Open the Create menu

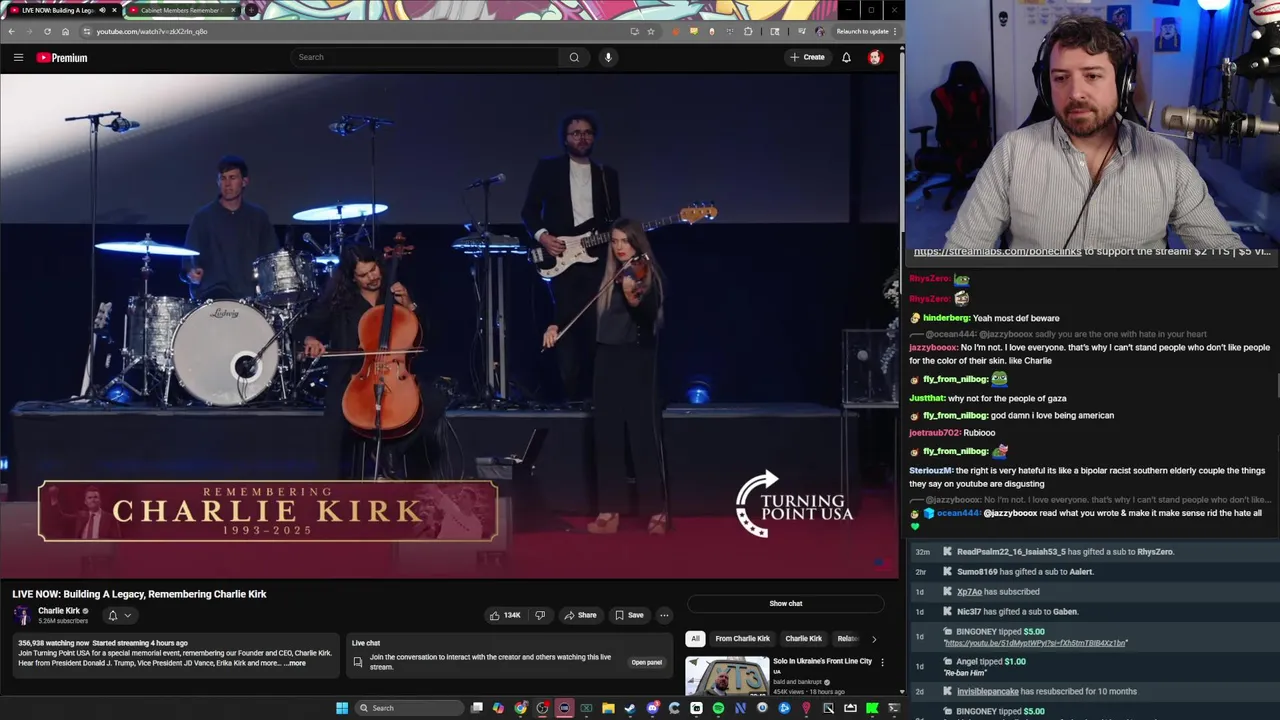tap(807, 57)
